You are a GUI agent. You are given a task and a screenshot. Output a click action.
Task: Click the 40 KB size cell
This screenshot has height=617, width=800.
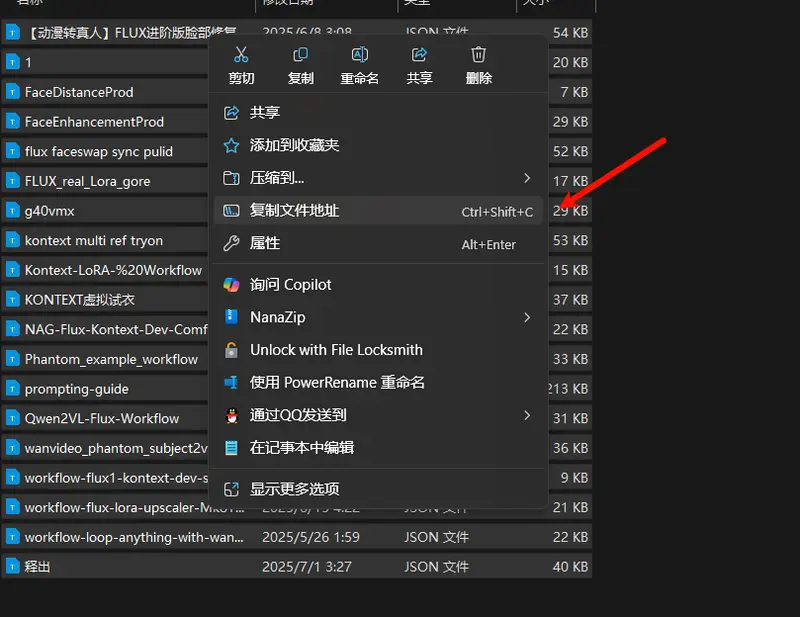[x=570, y=567]
